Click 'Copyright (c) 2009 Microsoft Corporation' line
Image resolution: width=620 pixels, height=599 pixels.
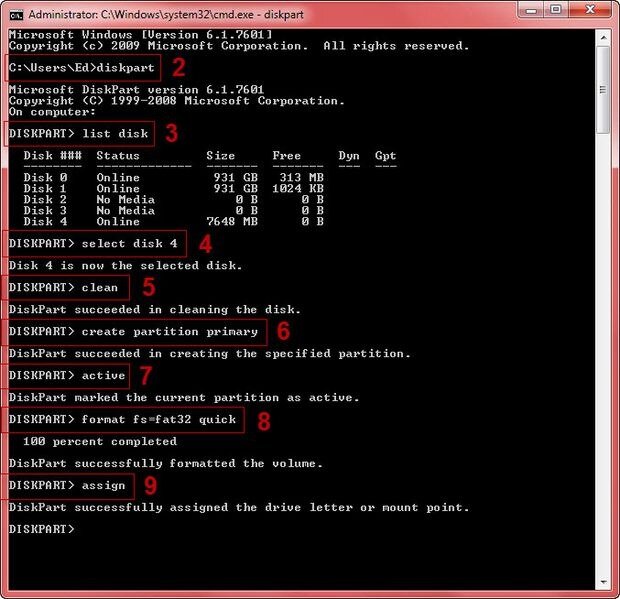pyautogui.click(x=239, y=46)
